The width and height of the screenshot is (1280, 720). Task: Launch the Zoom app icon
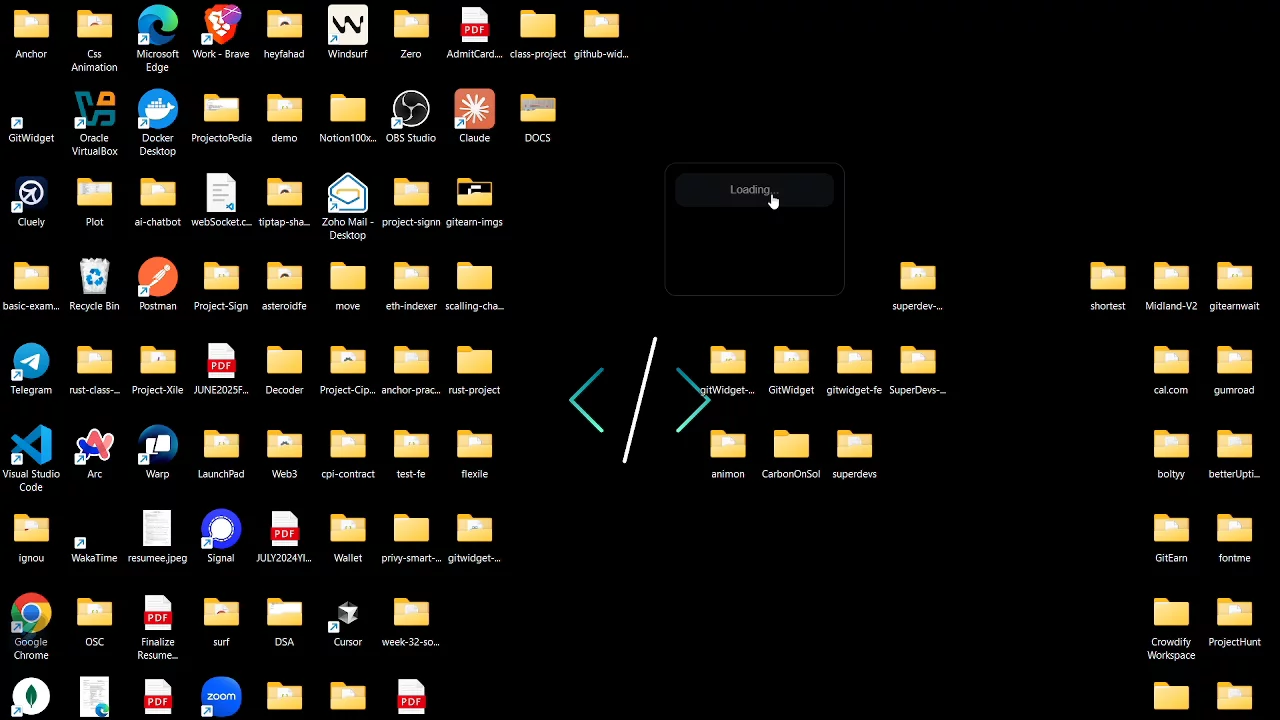point(221,697)
